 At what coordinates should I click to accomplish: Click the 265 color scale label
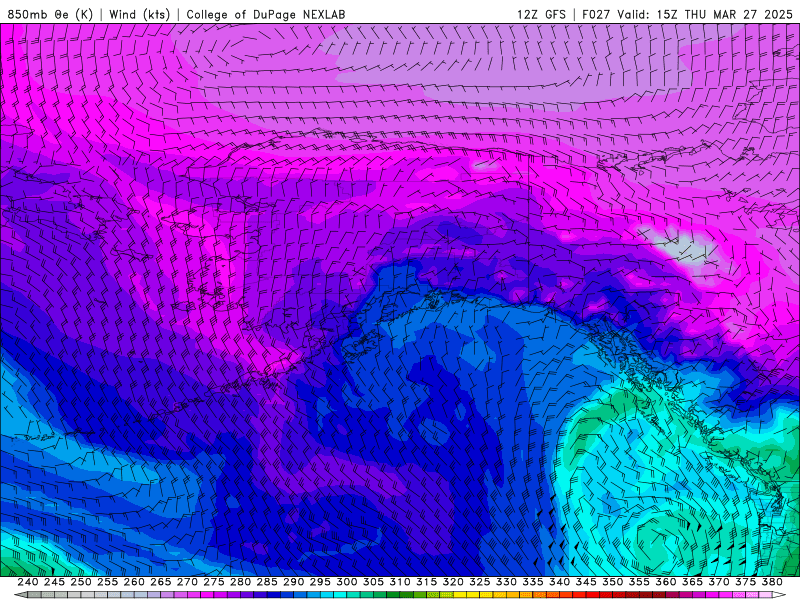click(x=161, y=582)
